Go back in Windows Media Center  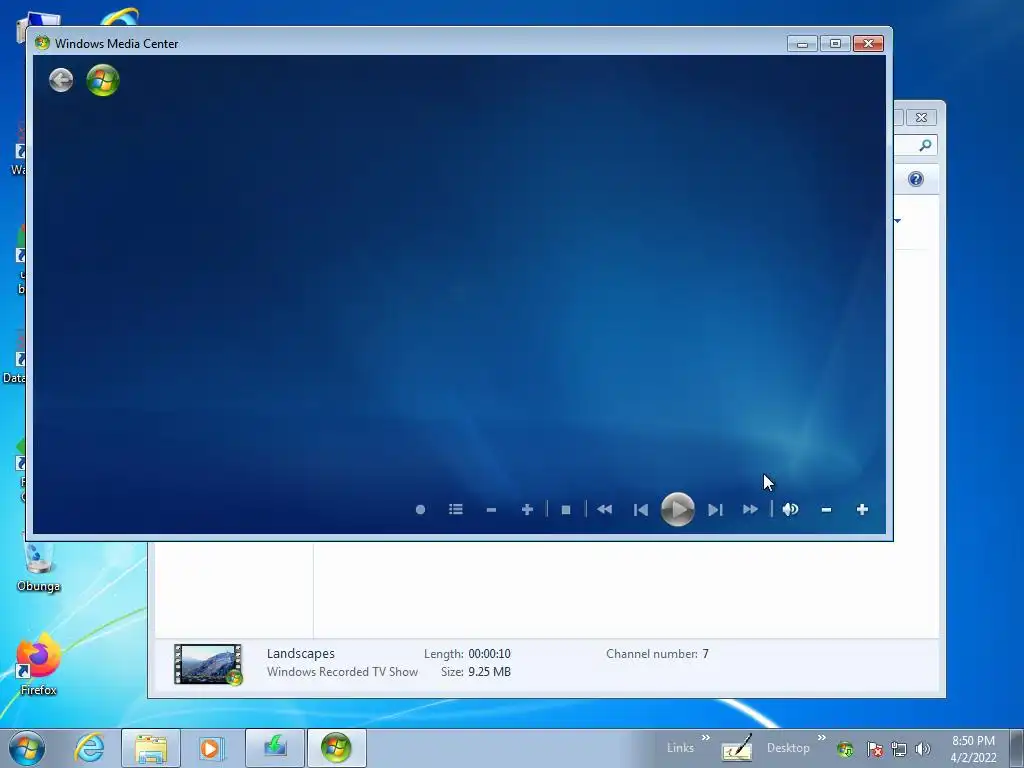point(61,80)
